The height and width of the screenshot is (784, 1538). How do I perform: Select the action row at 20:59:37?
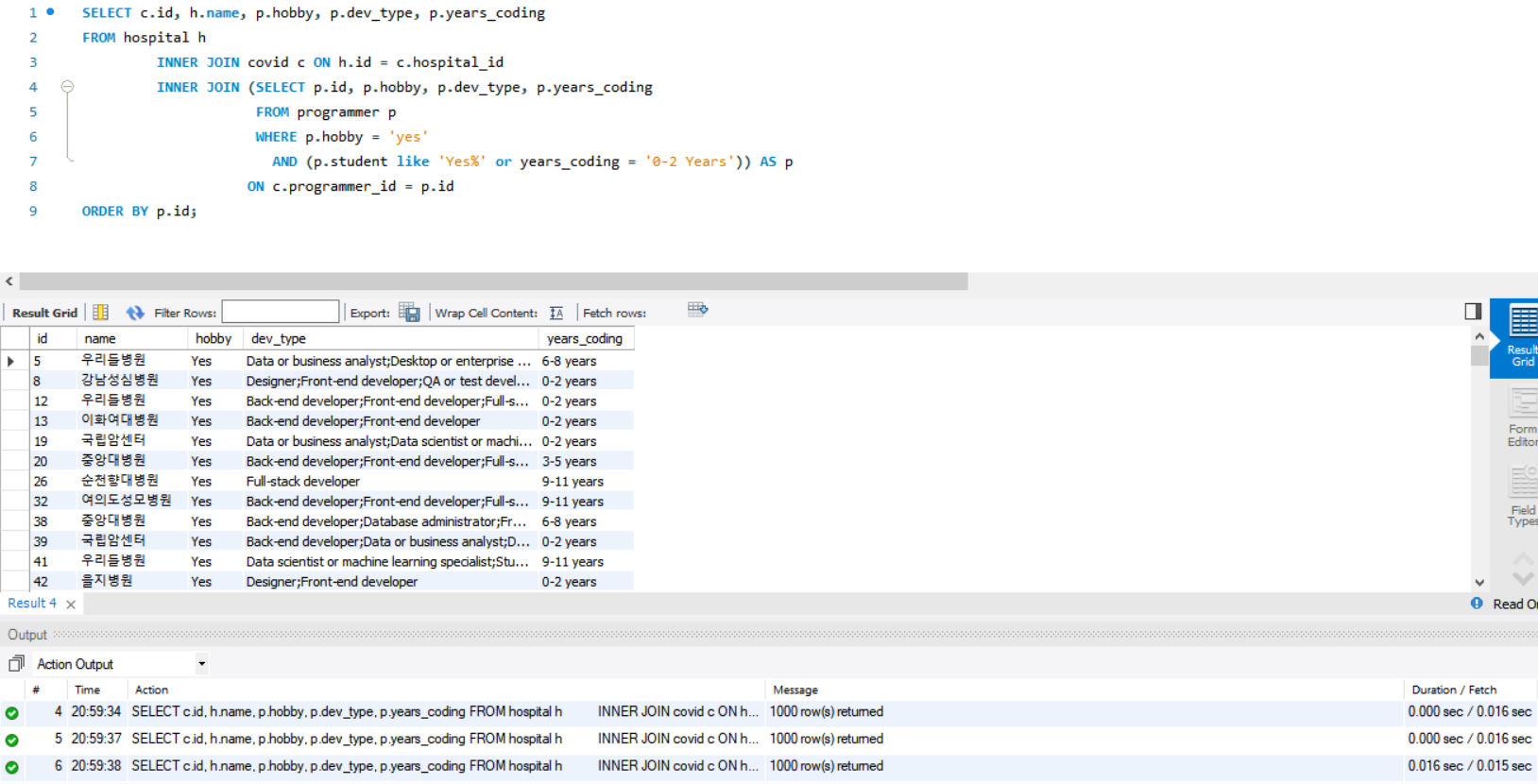tap(769, 739)
